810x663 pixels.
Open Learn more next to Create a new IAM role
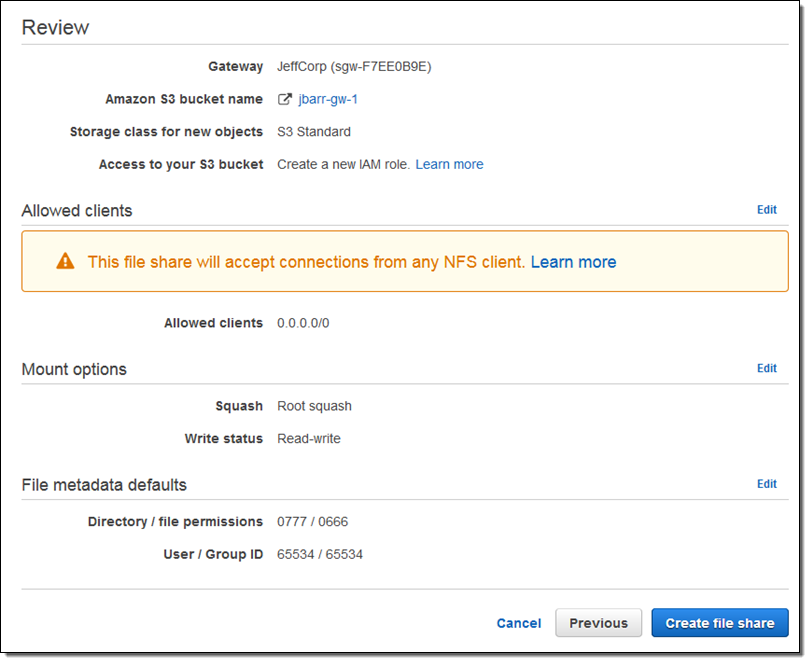[449, 164]
